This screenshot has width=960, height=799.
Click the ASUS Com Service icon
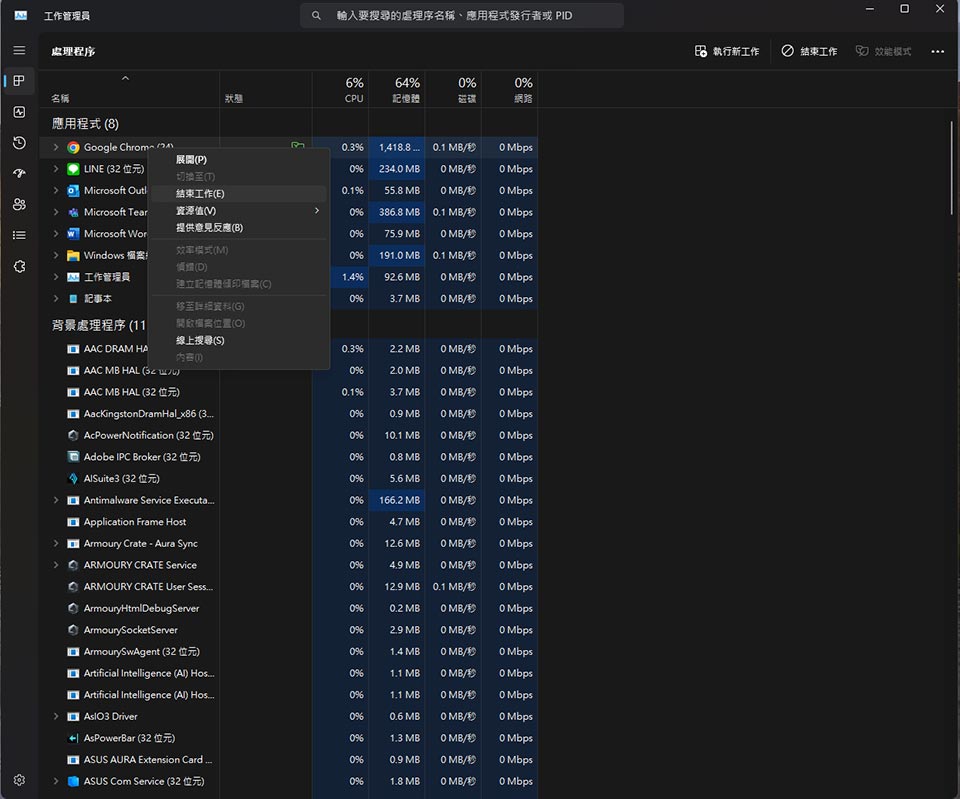[73, 781]
